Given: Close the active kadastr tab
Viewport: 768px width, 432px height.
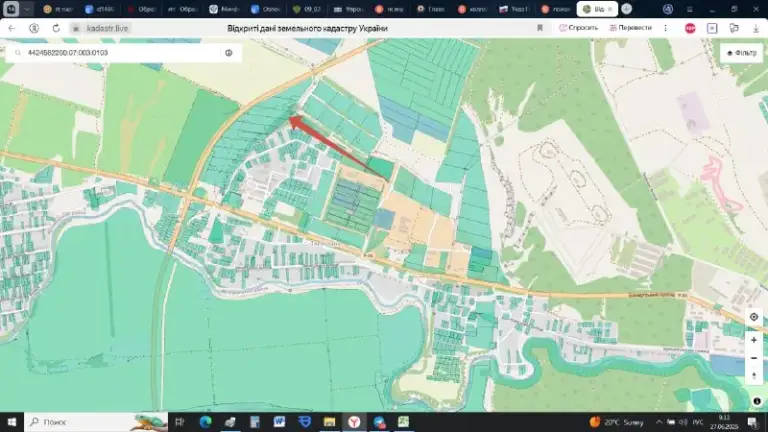Looking at the screenshot, I should pyautogui.click(x=610, y=9).
